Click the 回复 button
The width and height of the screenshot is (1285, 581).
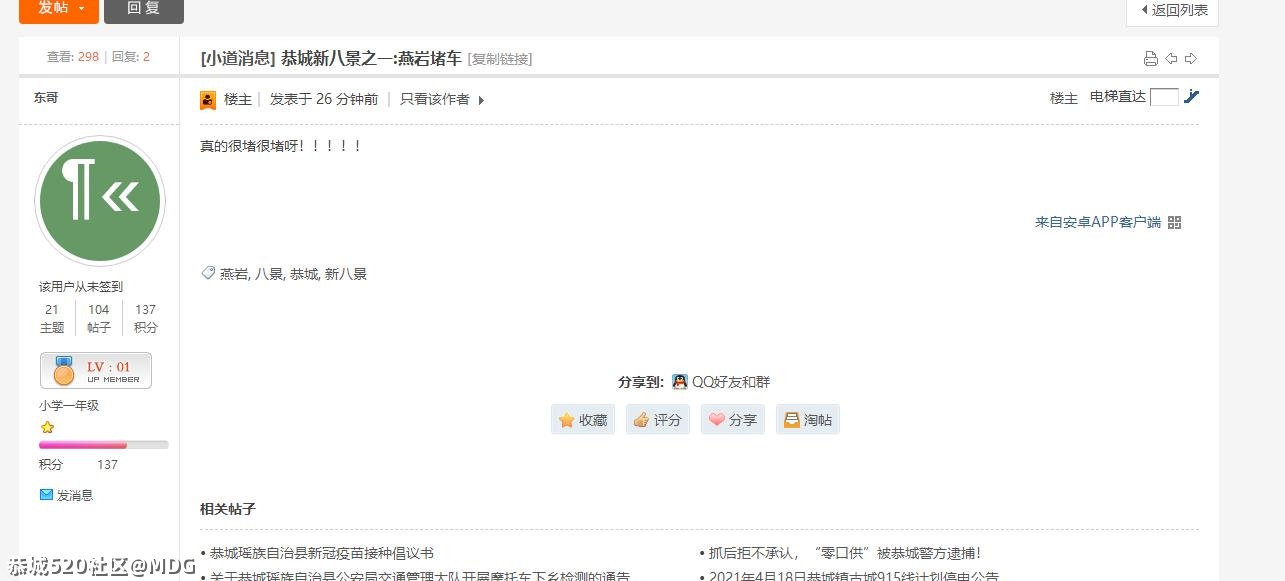143,9
